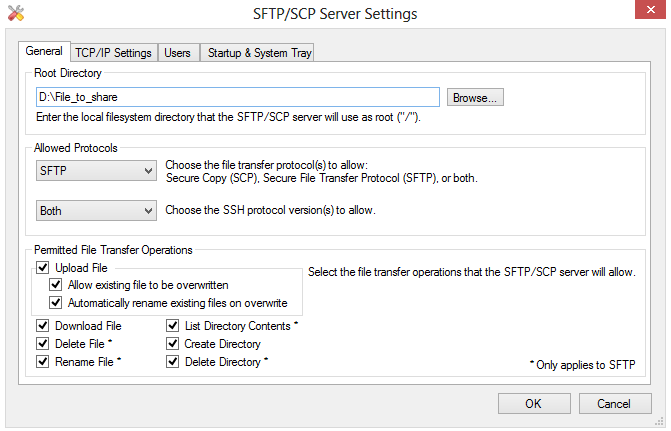Expand the SSH protocol version dropdown
Image resolution: width=671 pixels, height=431 pixels.
click(95, 211)
